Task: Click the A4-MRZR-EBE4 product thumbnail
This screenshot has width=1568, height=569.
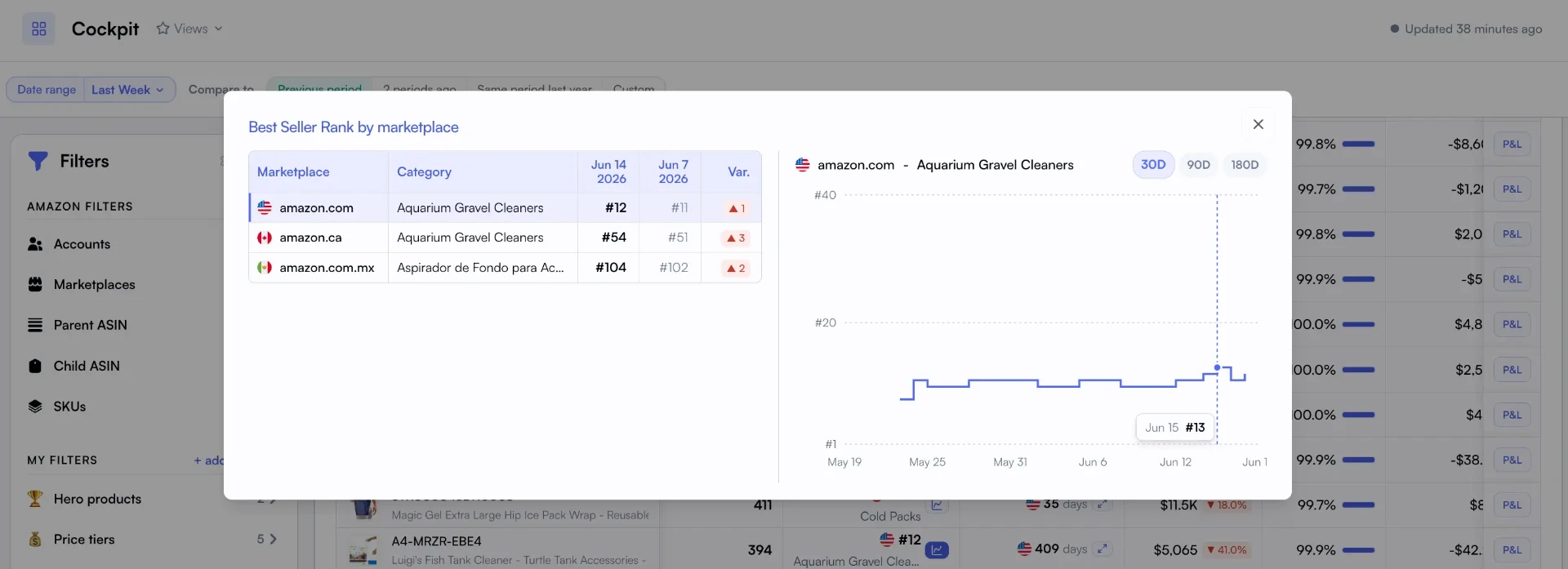Action: coord(363,550)
